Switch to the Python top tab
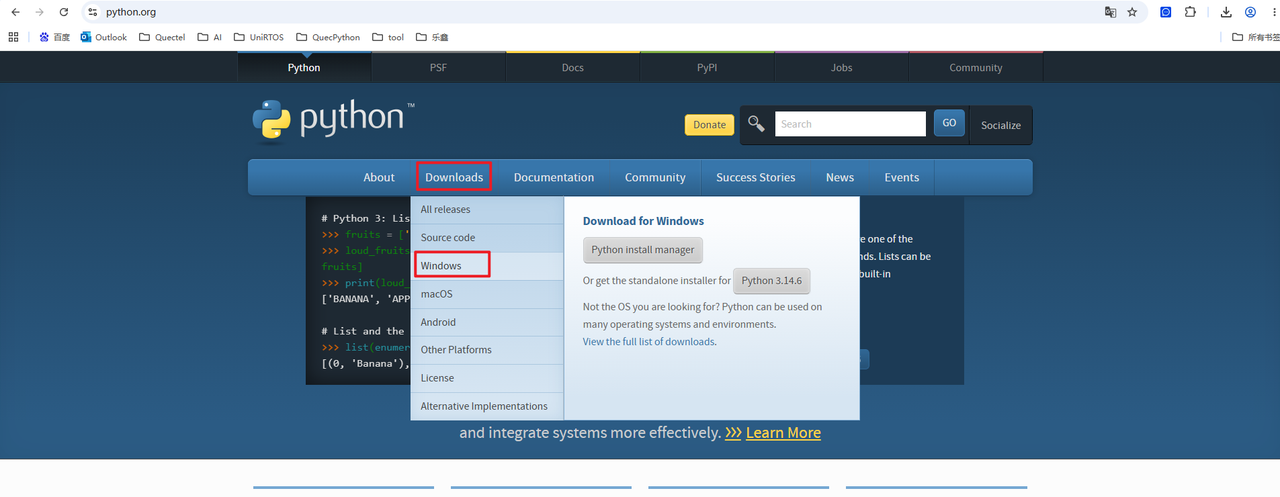Viewport: 1280px width, 497px height. pos(304,68)
